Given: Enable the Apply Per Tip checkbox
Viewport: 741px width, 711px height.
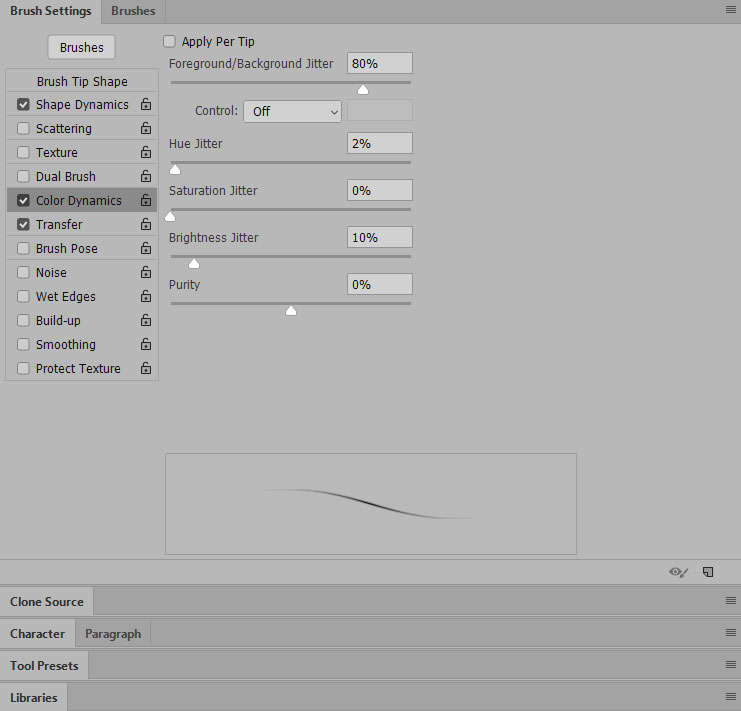Looking at the screenshot, I should coord(169,42).
